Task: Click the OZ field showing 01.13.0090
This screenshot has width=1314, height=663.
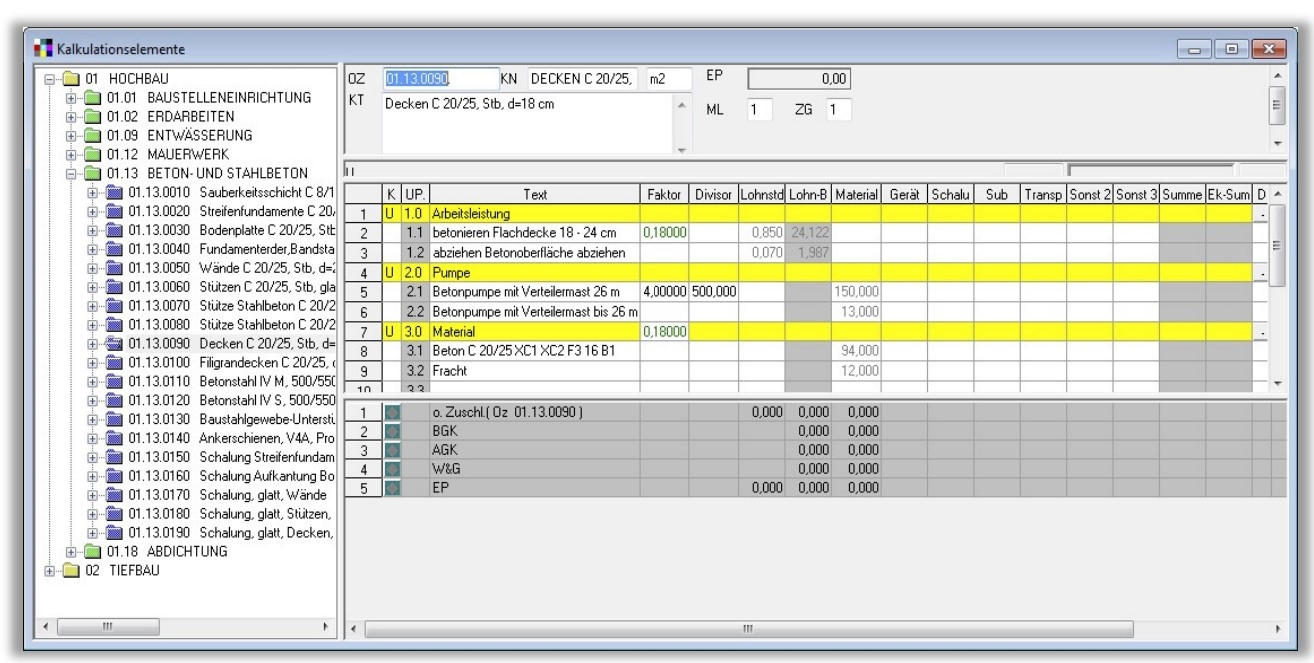Action: click(441, 79)
